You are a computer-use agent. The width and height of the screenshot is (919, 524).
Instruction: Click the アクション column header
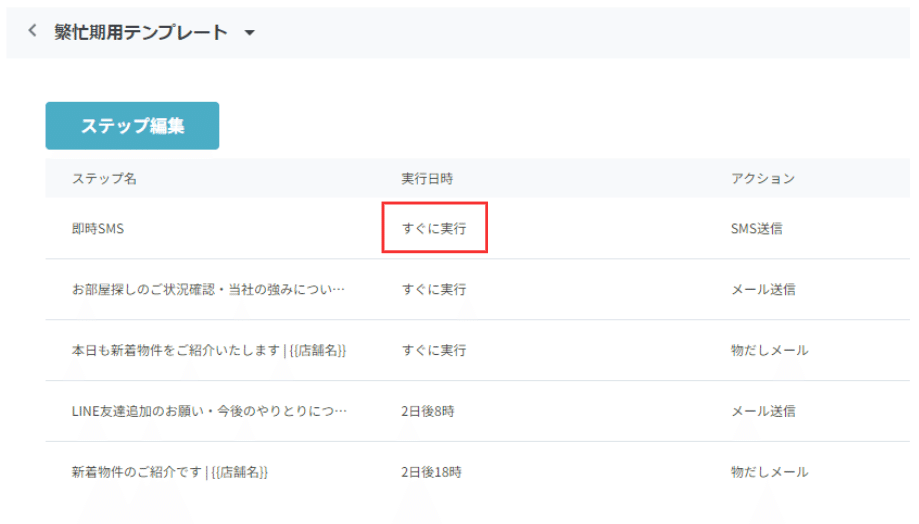[763, 179]
